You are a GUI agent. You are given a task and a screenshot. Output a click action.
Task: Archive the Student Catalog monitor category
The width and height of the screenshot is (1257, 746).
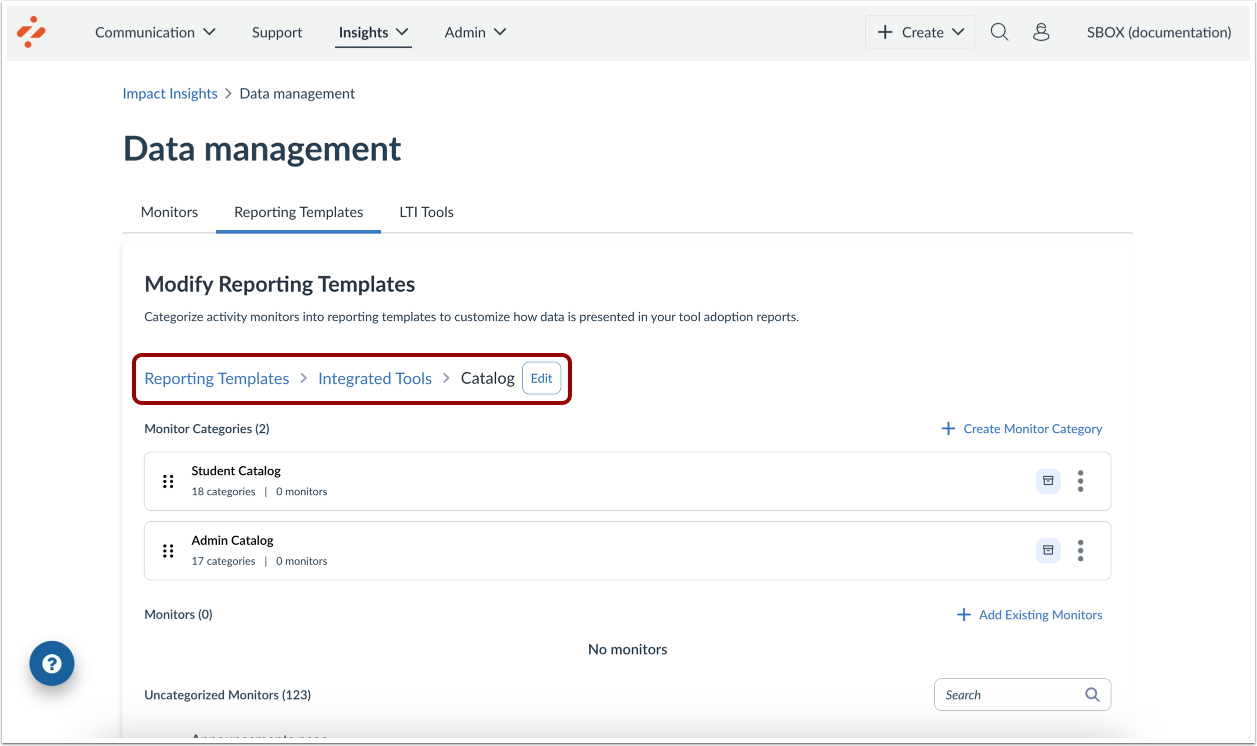coord(1047,481)
